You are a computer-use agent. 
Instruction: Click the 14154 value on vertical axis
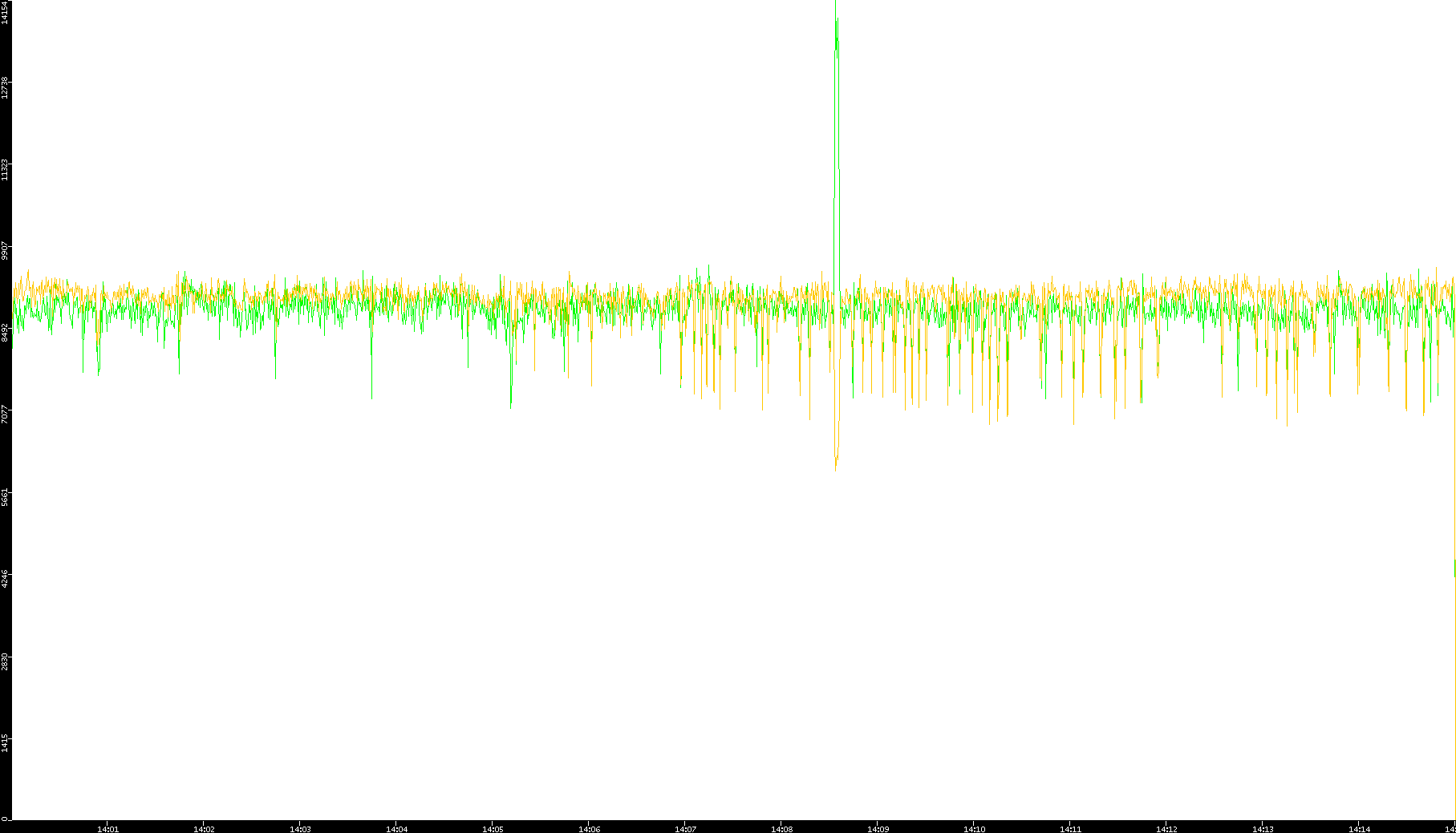(x=5, y=14)
